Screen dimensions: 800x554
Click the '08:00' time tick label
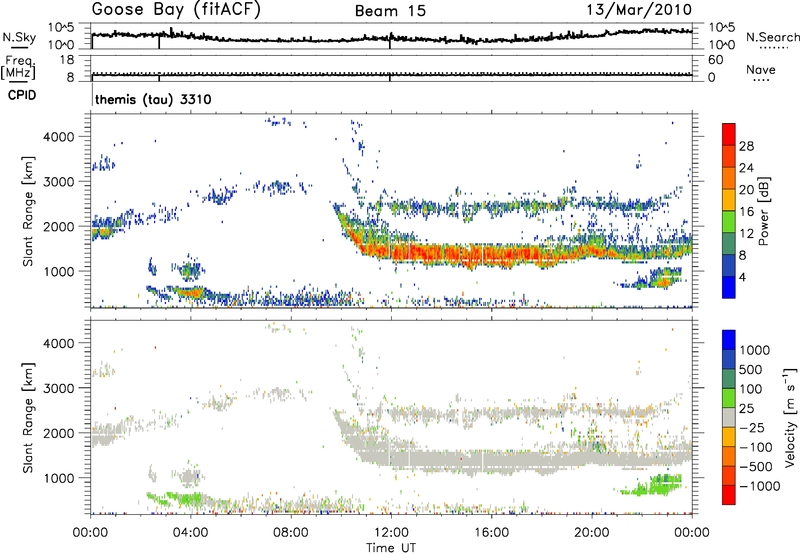point(290,533)
